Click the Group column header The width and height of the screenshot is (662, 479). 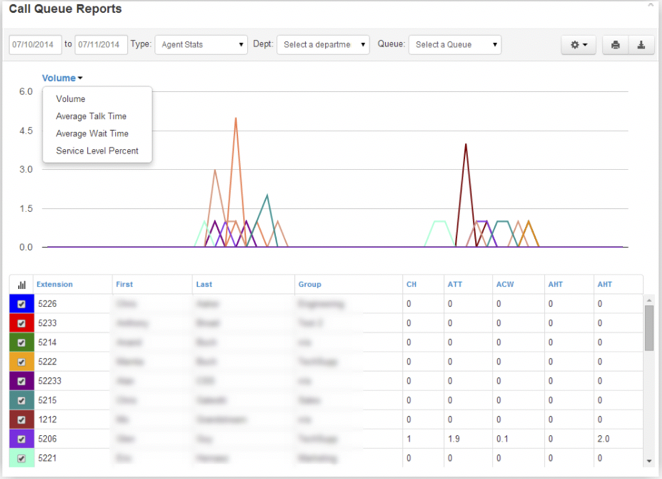click(x=310, y=284)
